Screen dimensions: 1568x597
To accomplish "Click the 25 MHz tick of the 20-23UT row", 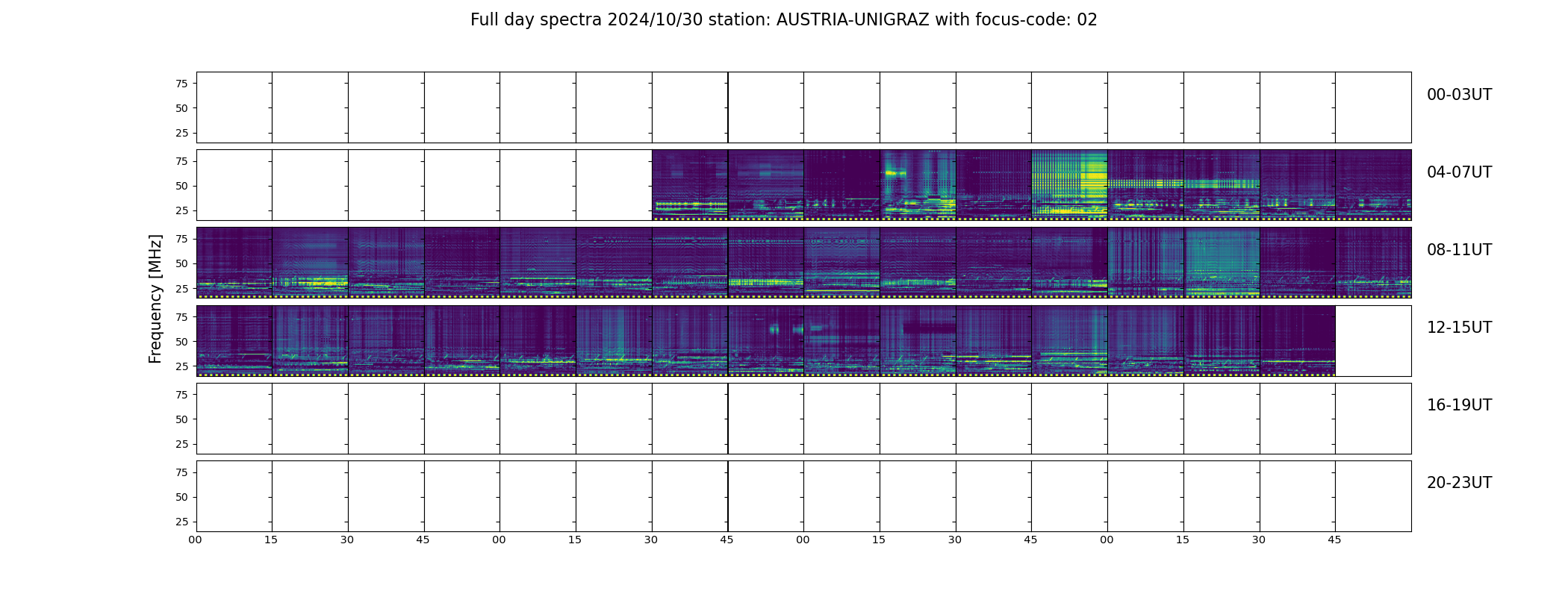I will (181, 522).
